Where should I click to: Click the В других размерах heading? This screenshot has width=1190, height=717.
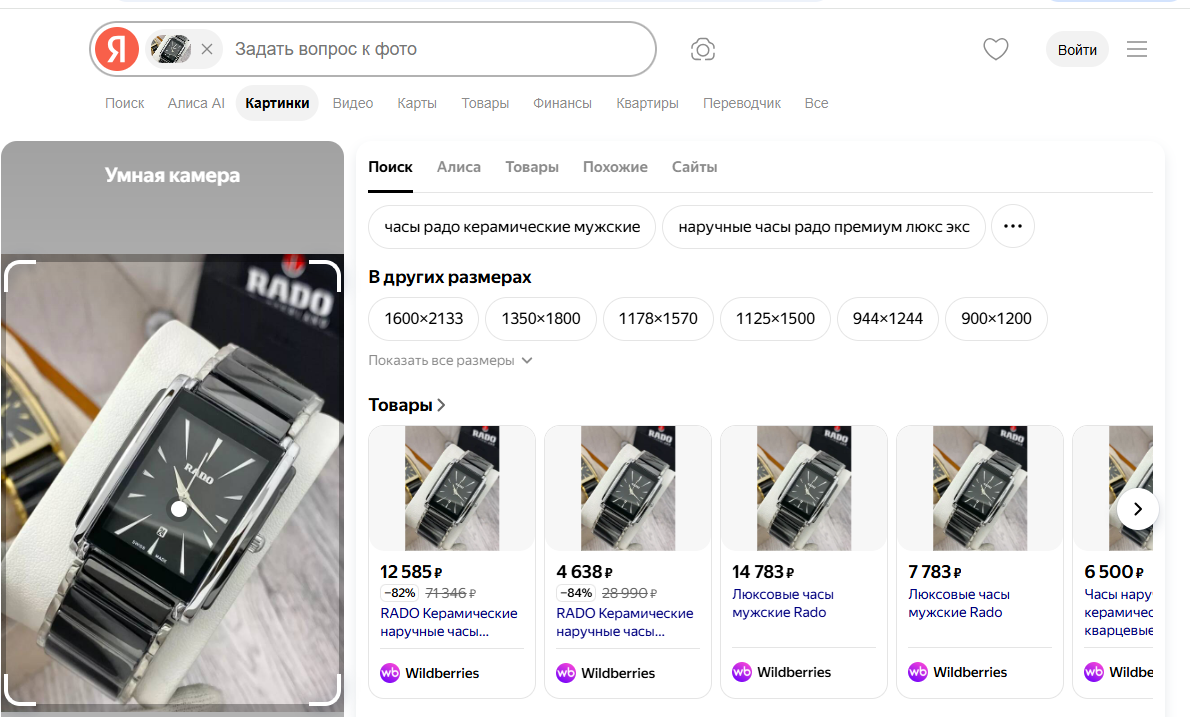tap(449, 277)
